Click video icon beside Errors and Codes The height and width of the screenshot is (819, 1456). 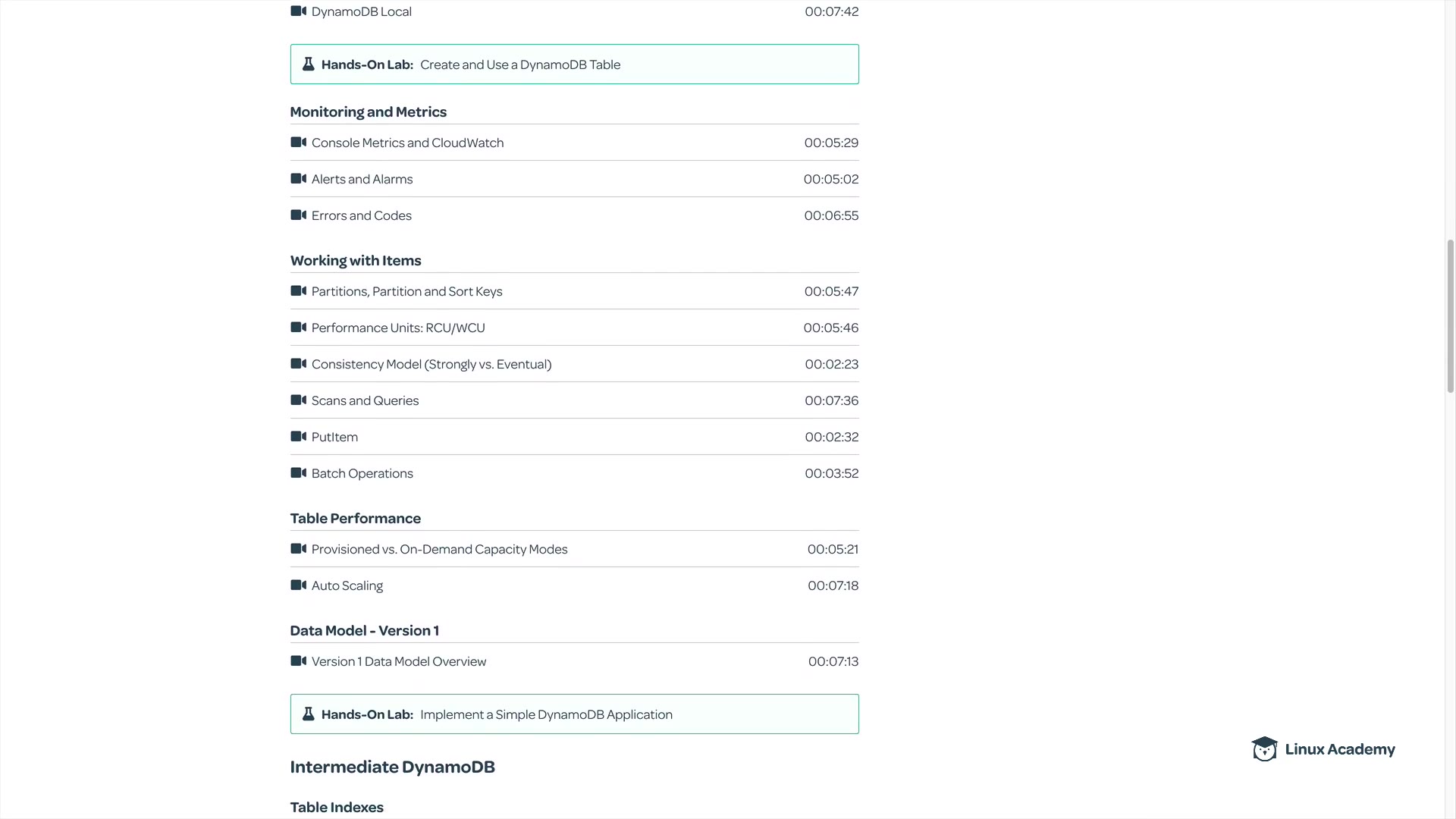298,215
